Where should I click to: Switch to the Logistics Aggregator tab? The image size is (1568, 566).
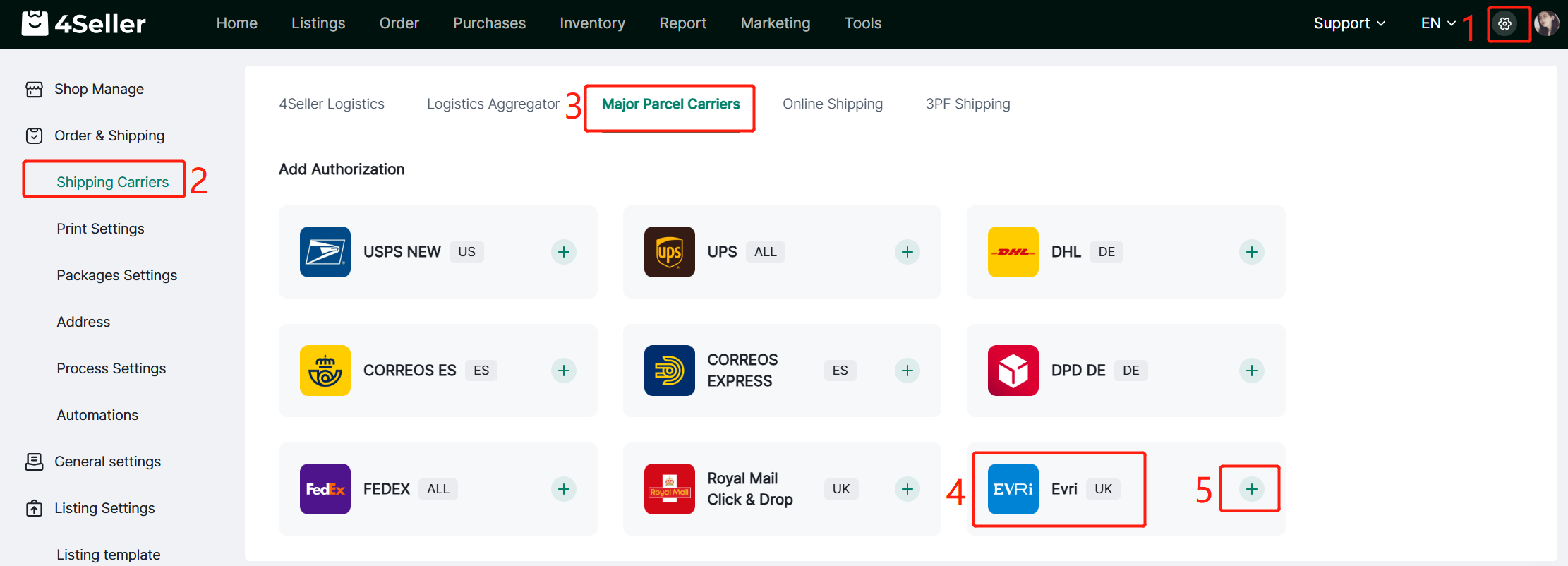point(493,104)
